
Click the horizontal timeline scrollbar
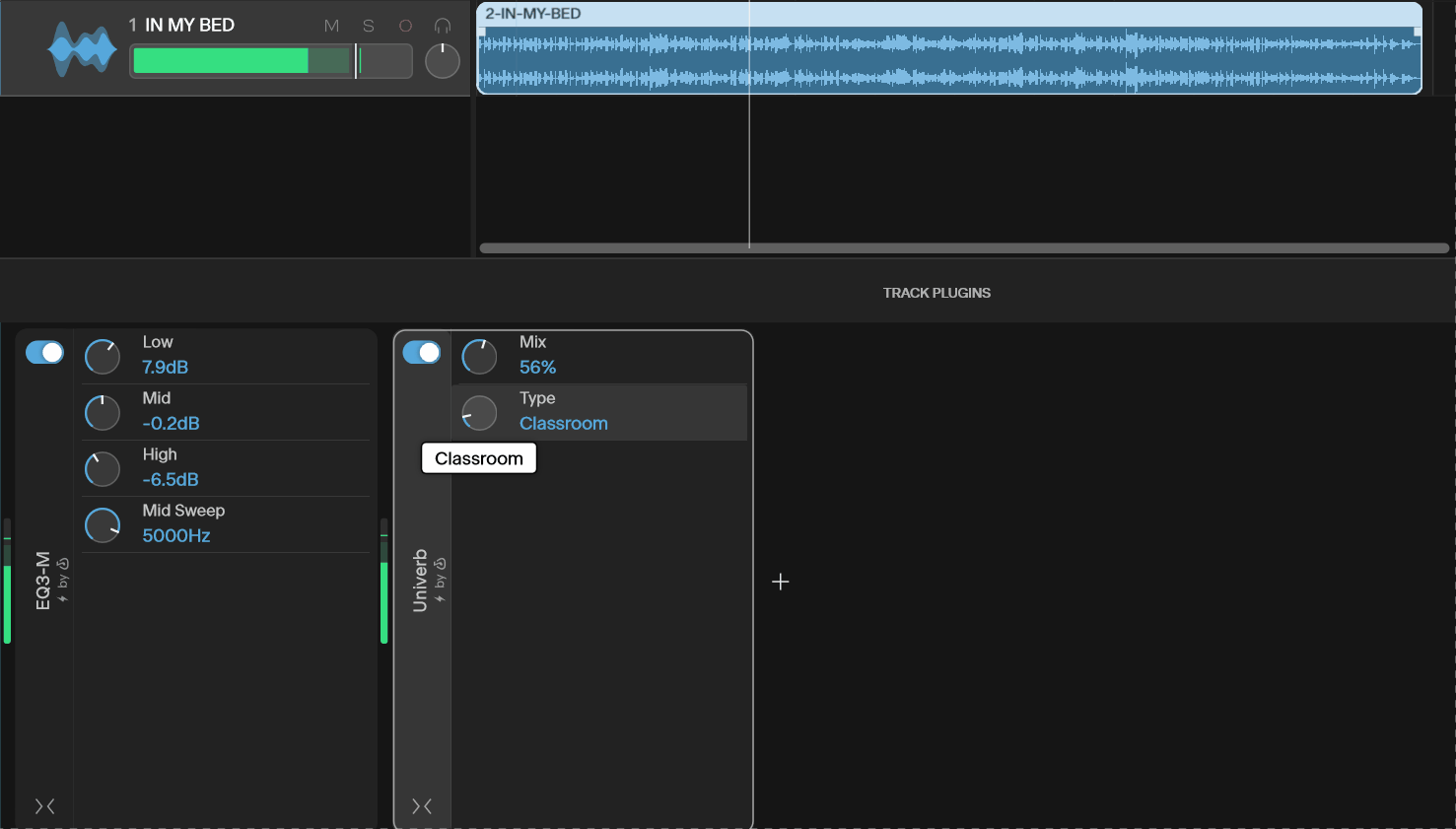[963, 248]
